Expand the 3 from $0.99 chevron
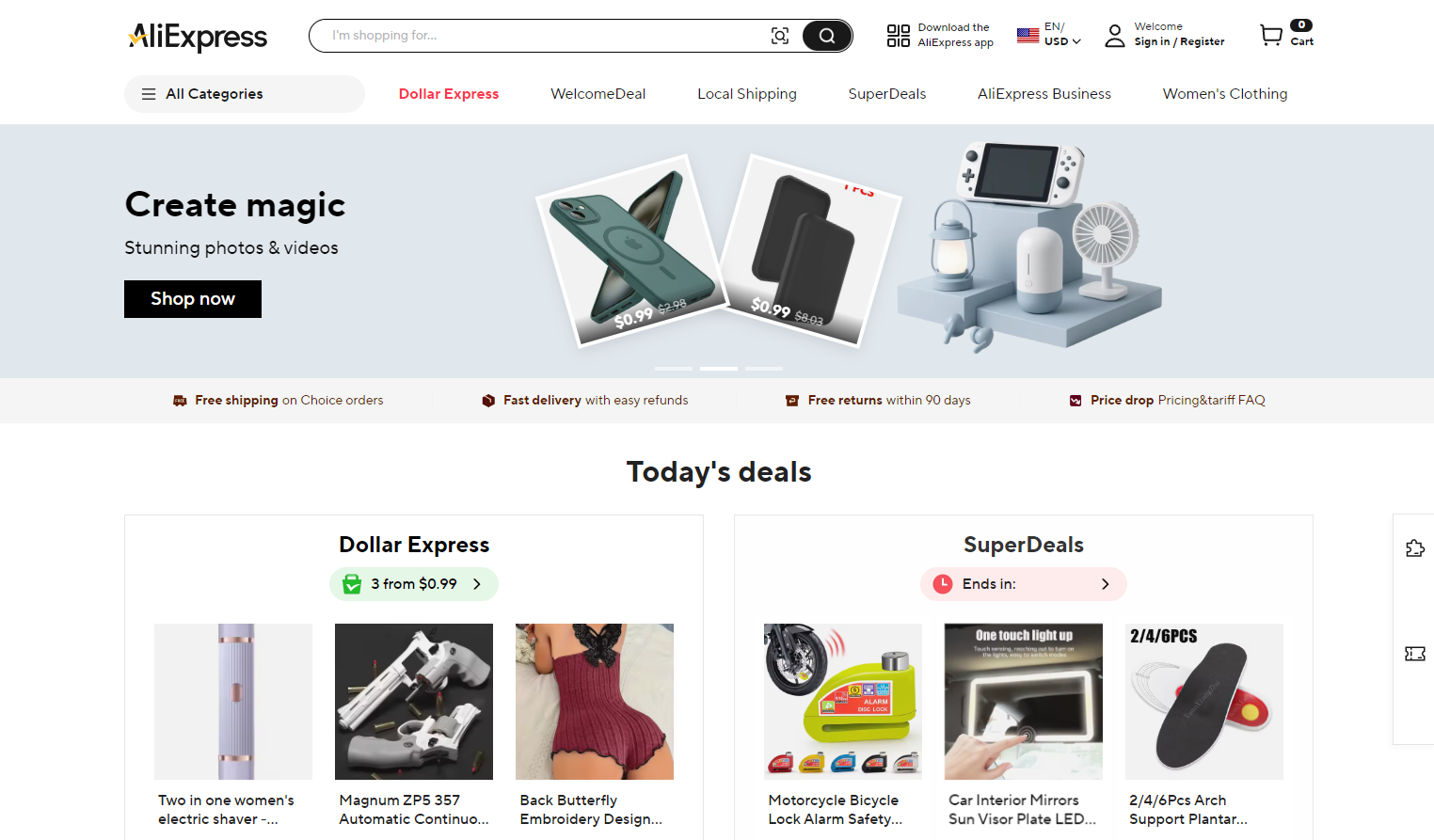 point(477,584)
